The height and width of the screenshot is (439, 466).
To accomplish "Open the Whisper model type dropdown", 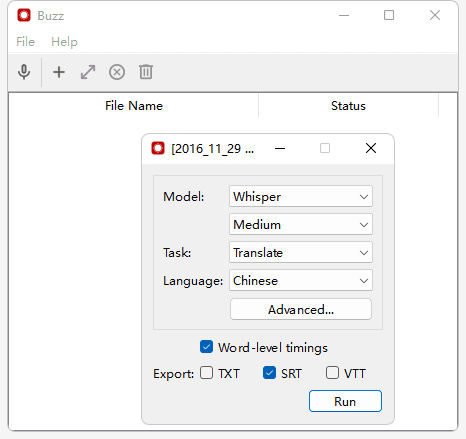I will pos(301,196).
